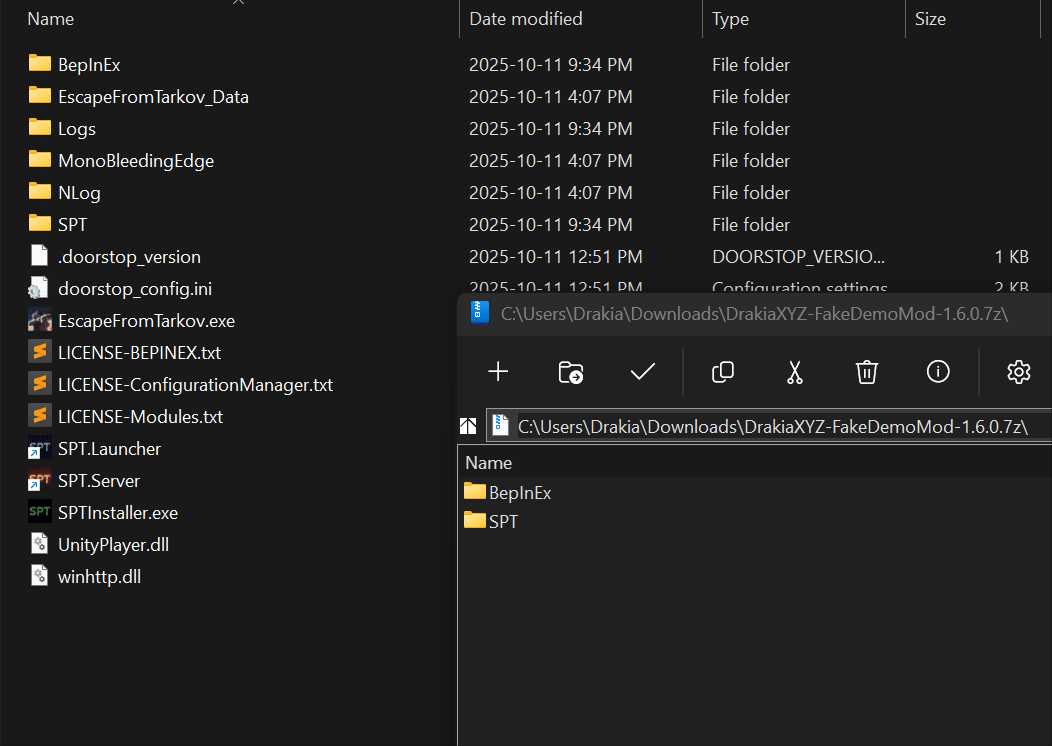Select SPTInstaller.exe in Explorer
The image size is (1052, 746).
point(103,513)
